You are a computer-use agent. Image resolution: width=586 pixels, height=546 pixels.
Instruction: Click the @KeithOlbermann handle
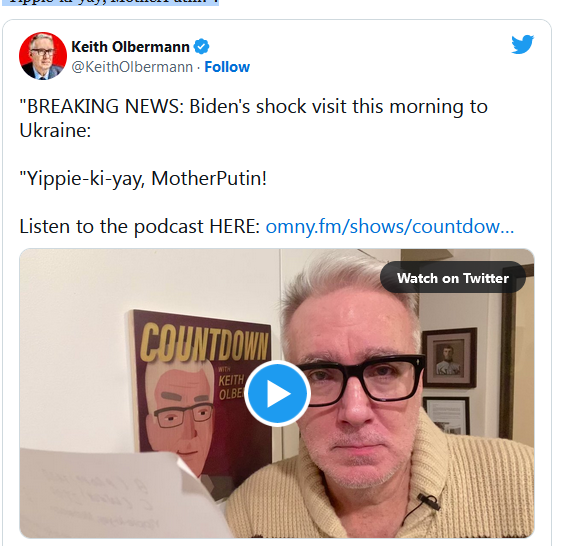pos(132,67)
